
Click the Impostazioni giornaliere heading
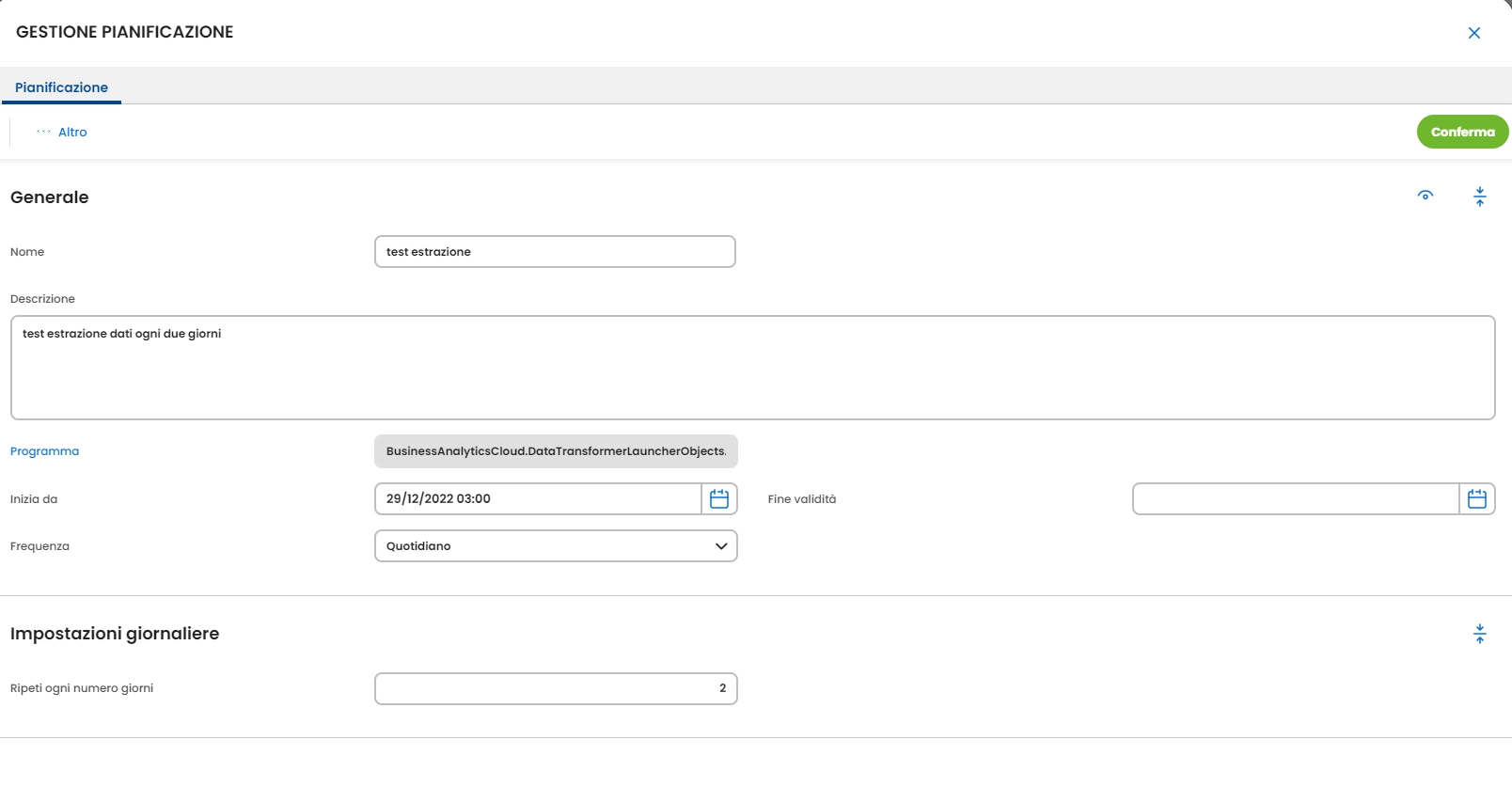click(115, 634)
